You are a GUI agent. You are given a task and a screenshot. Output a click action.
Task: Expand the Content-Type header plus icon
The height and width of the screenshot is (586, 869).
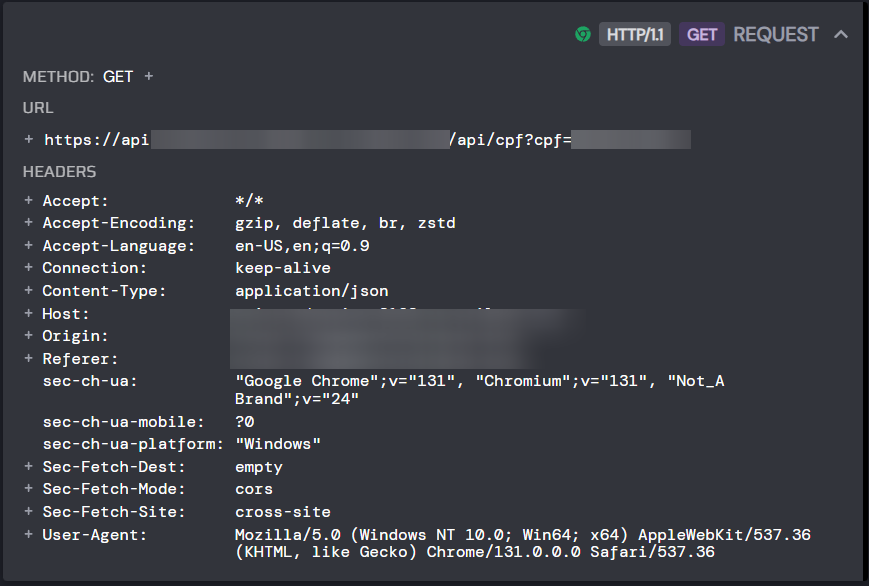[29, 290]
